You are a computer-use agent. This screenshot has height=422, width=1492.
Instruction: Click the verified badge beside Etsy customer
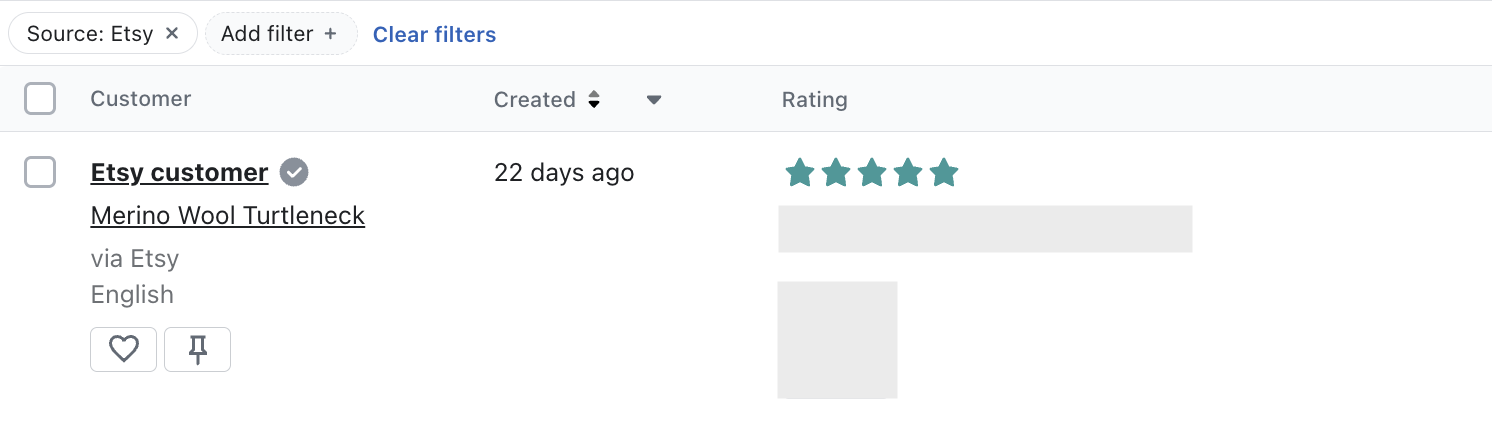pyautogui.click(x=294, y=173)
